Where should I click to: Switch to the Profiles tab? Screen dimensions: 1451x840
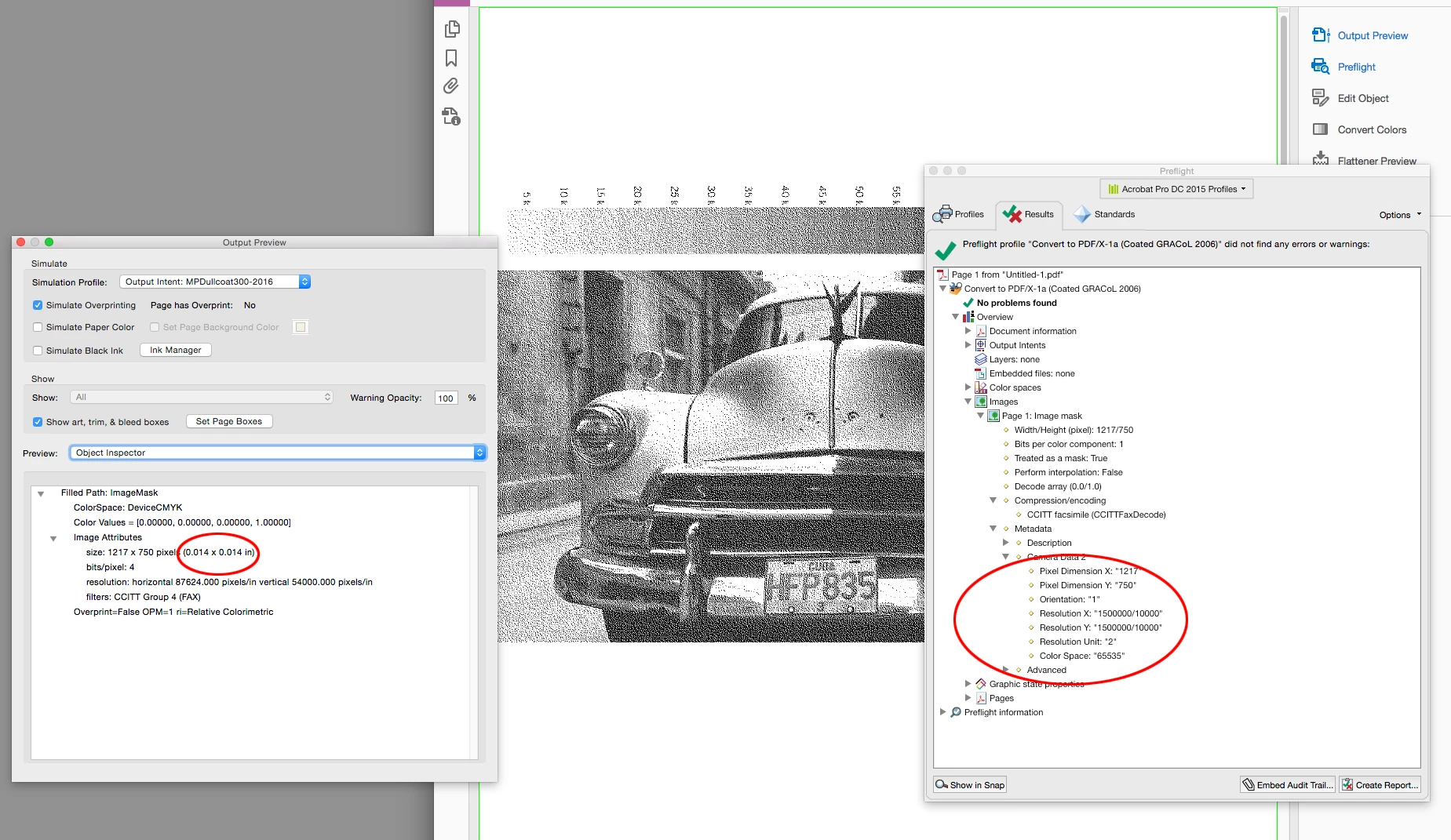[x=959, y=214]
